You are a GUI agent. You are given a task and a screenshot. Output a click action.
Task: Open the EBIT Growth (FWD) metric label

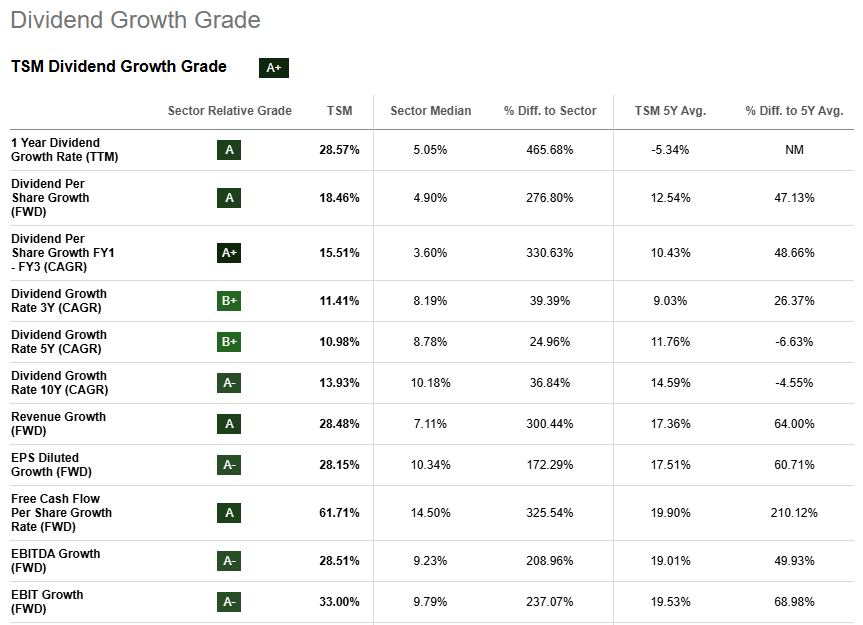(47, 602)
